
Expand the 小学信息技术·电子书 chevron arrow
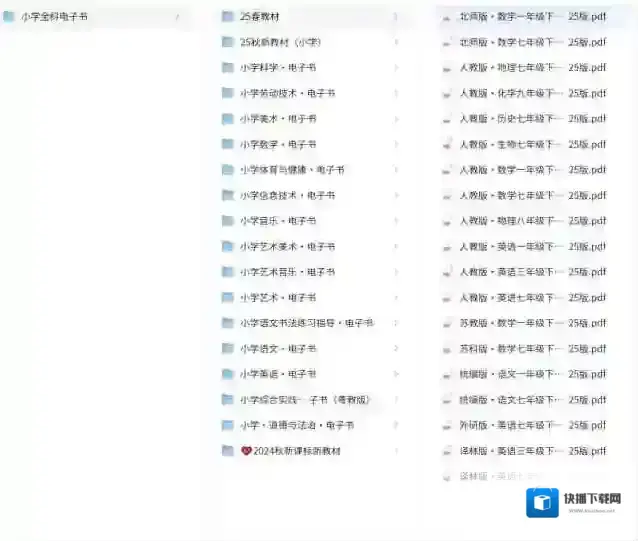(x=395, y=195)
